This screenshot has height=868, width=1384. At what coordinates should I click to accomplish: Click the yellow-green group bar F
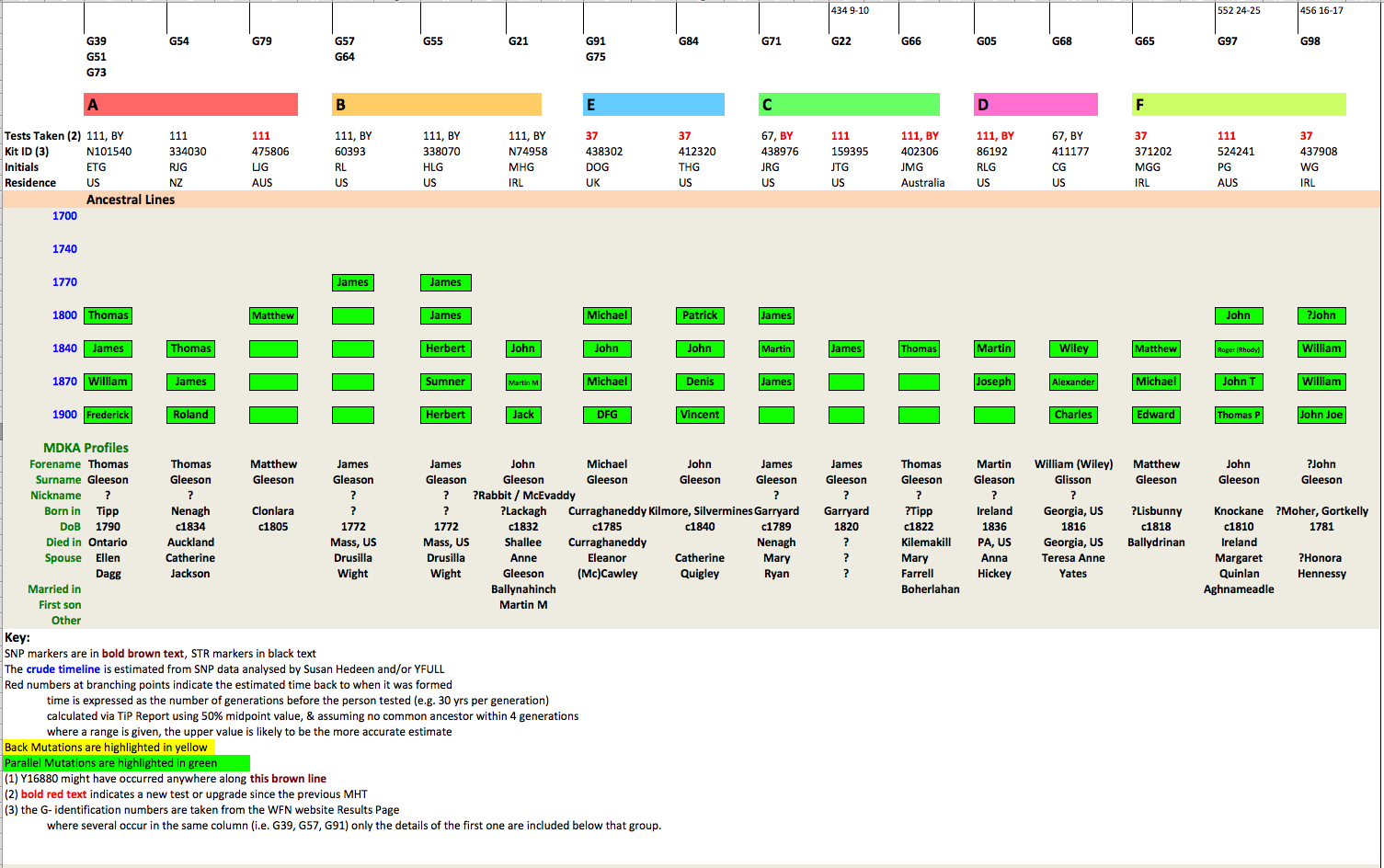click(1239, 104)
